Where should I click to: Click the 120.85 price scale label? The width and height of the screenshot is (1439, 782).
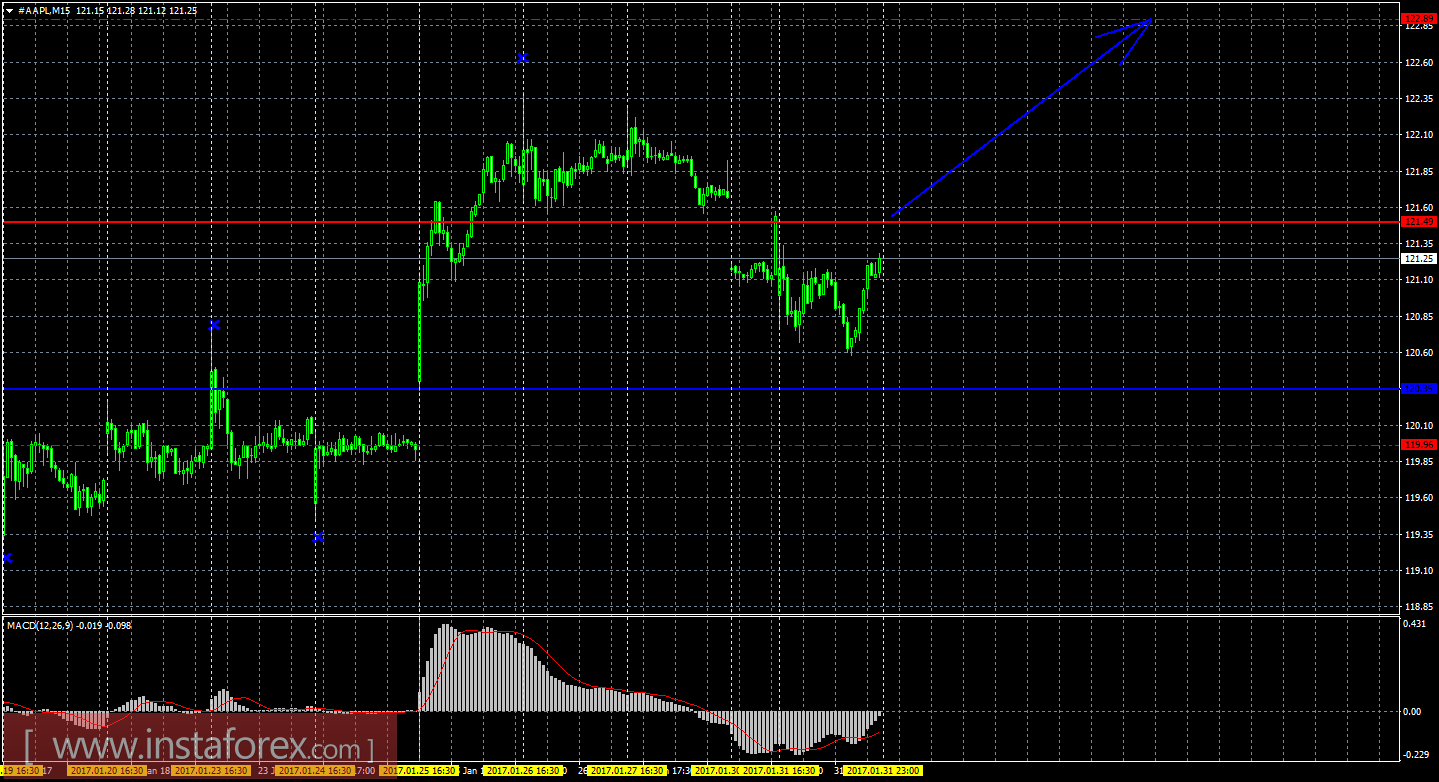(1417, 317)
